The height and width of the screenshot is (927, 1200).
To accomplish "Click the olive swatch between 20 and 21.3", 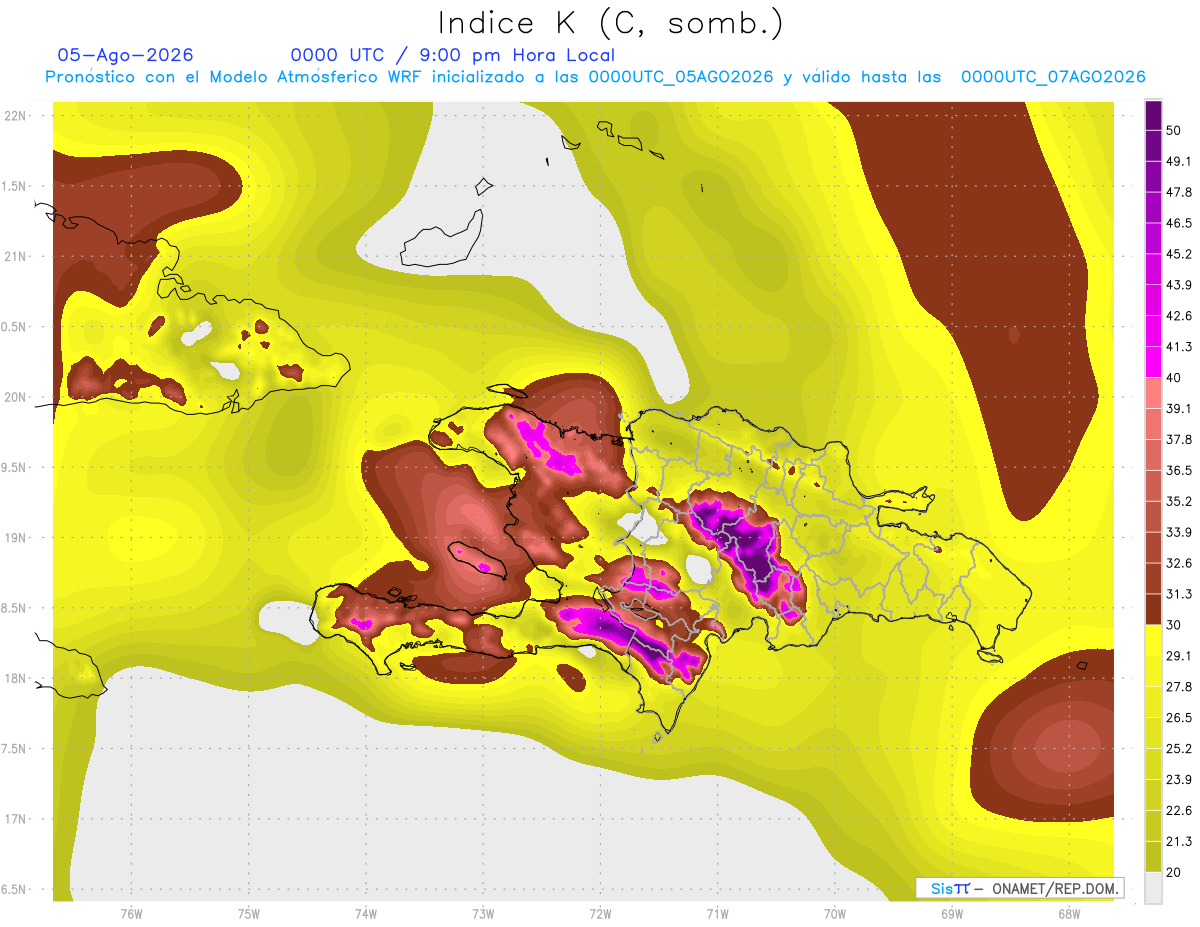I will pyautogui.click(x=1153, y=856).
